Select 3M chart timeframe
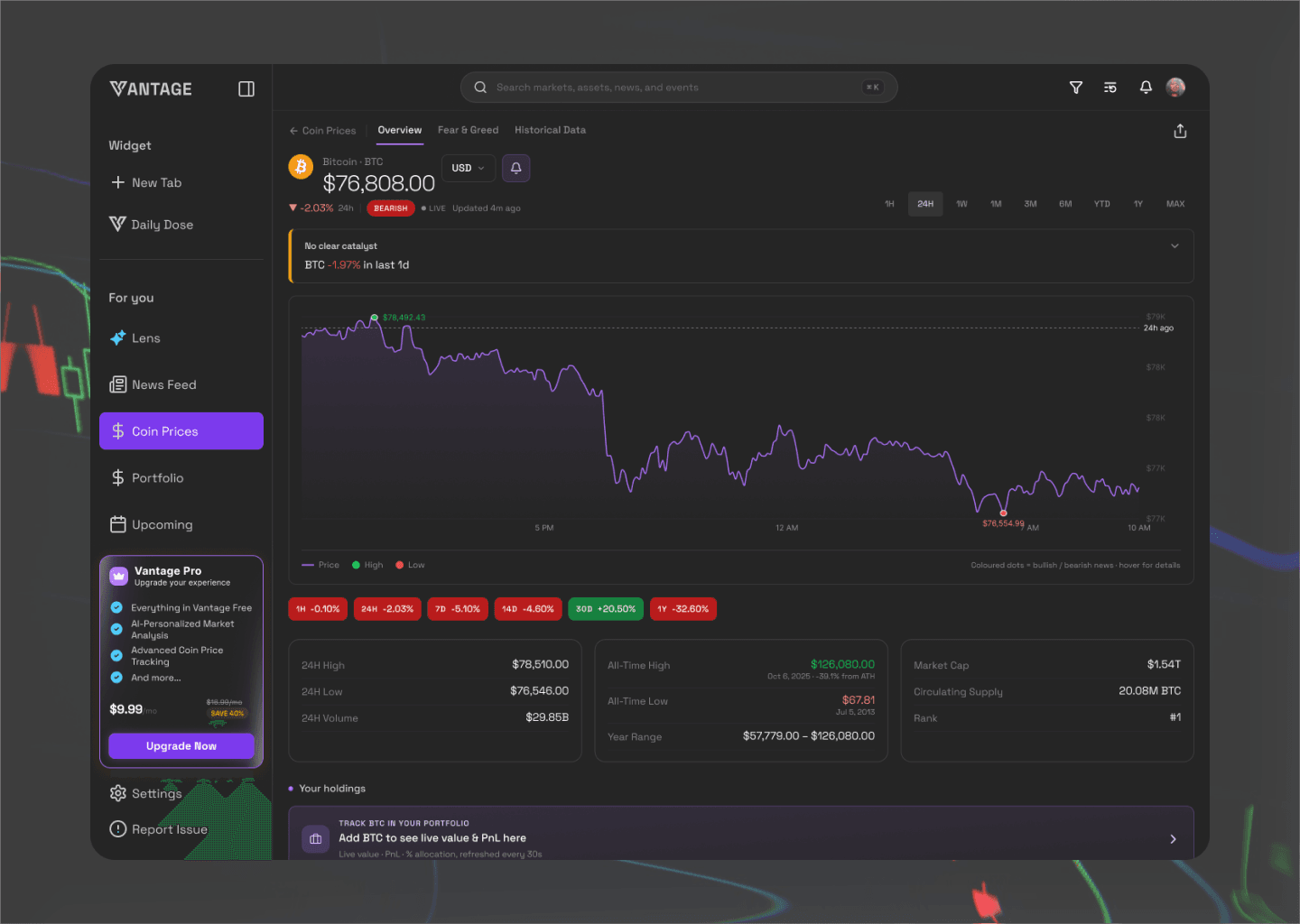Viewport: 1300px width, 924px height. pyautogui.click(x=1030, y=204)
